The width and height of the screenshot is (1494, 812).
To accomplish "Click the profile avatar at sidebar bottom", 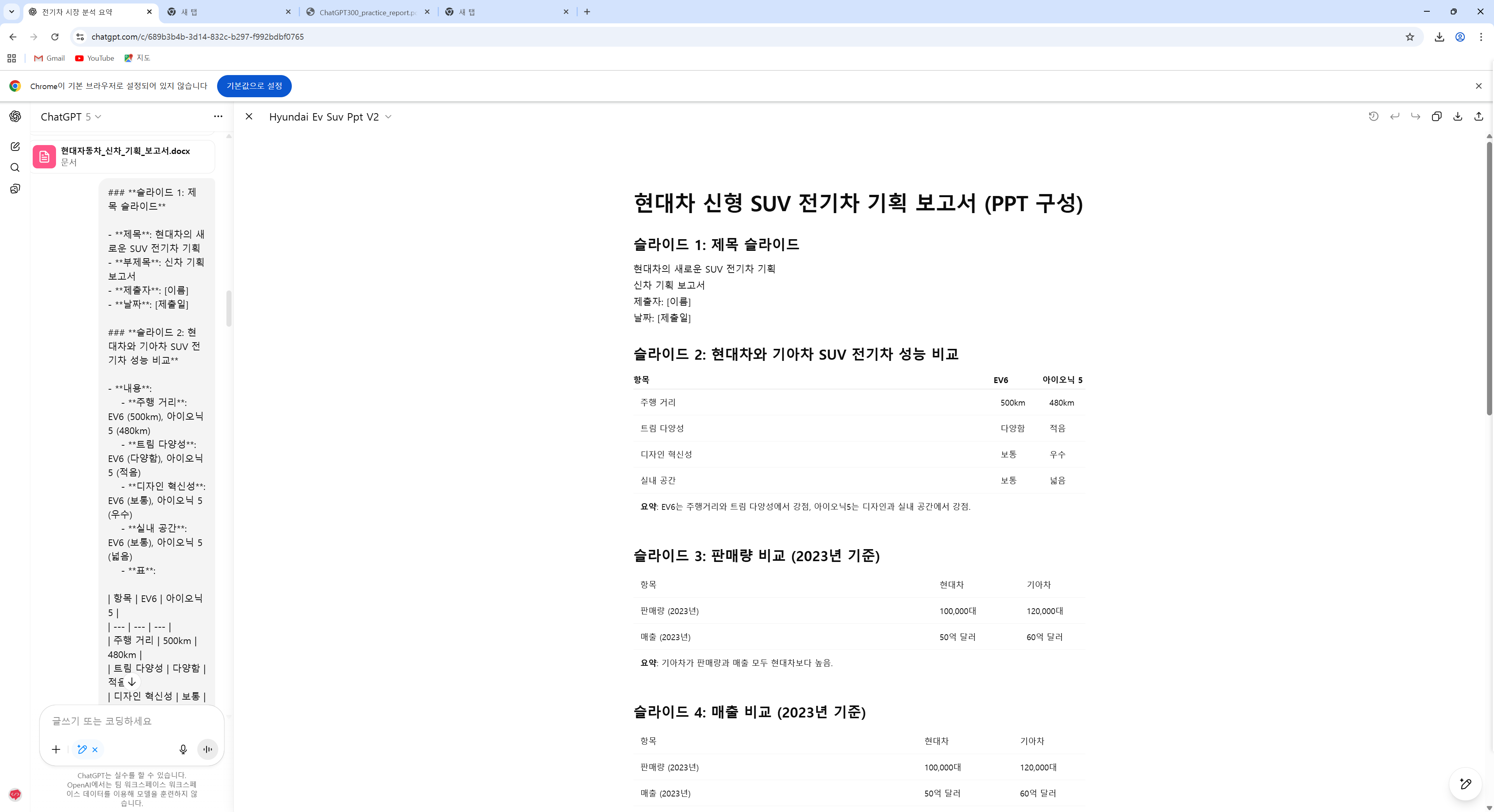I will pyautogui.click(x=15, y=794).
